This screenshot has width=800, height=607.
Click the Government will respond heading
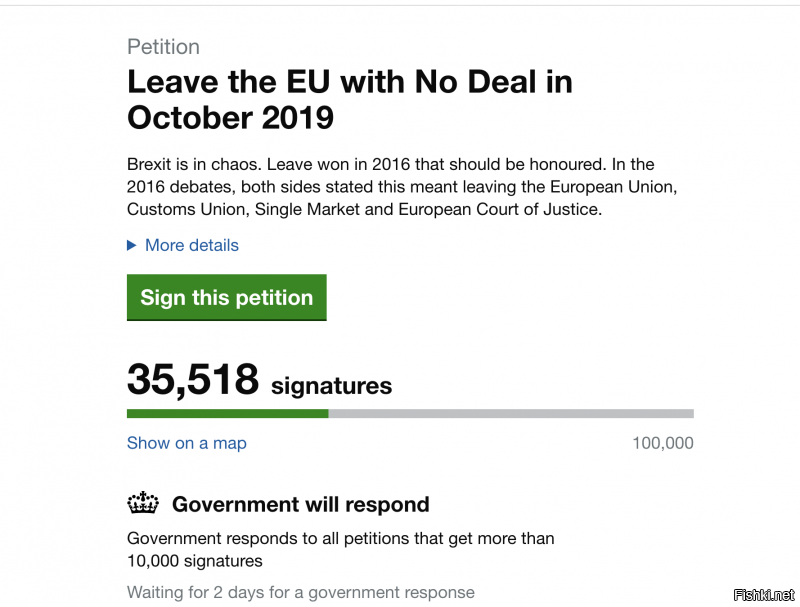pos(301,504)
